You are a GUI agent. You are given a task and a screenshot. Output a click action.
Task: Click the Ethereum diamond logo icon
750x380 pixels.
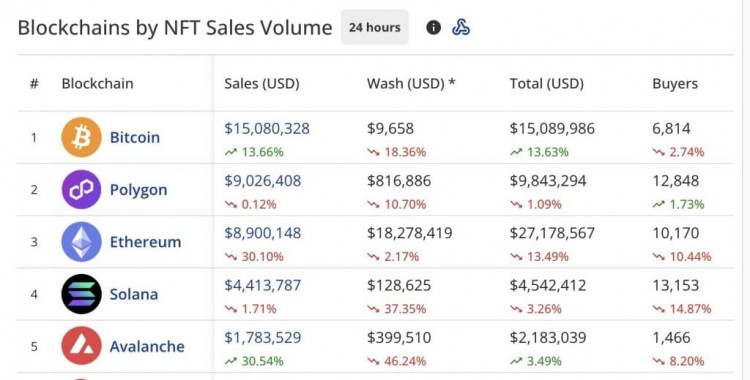pos(81,242)
